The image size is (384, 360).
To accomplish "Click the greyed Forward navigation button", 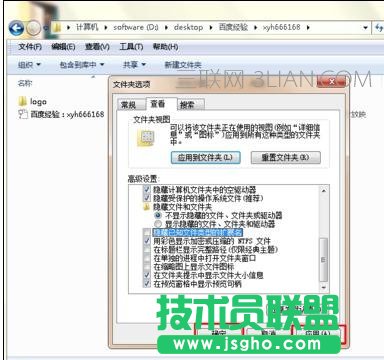I will [x=33, y=28].
